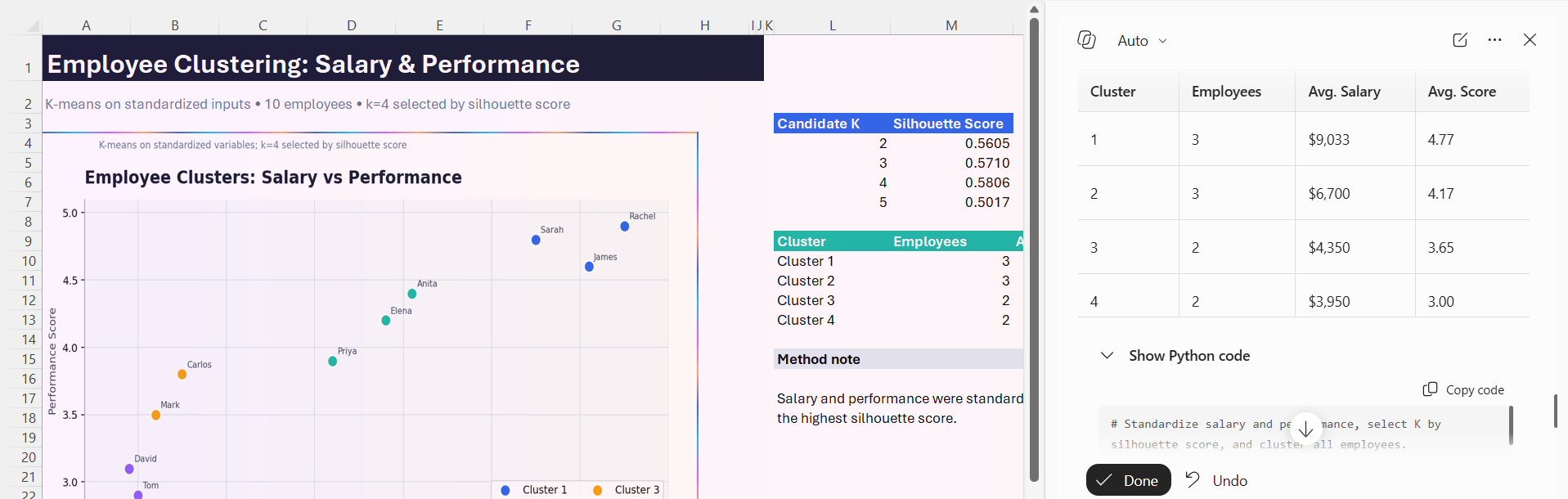Open the Auto mode dropdown
Screen dimensions: 1568x499
pyautogui.click(x=1142, y=41)
